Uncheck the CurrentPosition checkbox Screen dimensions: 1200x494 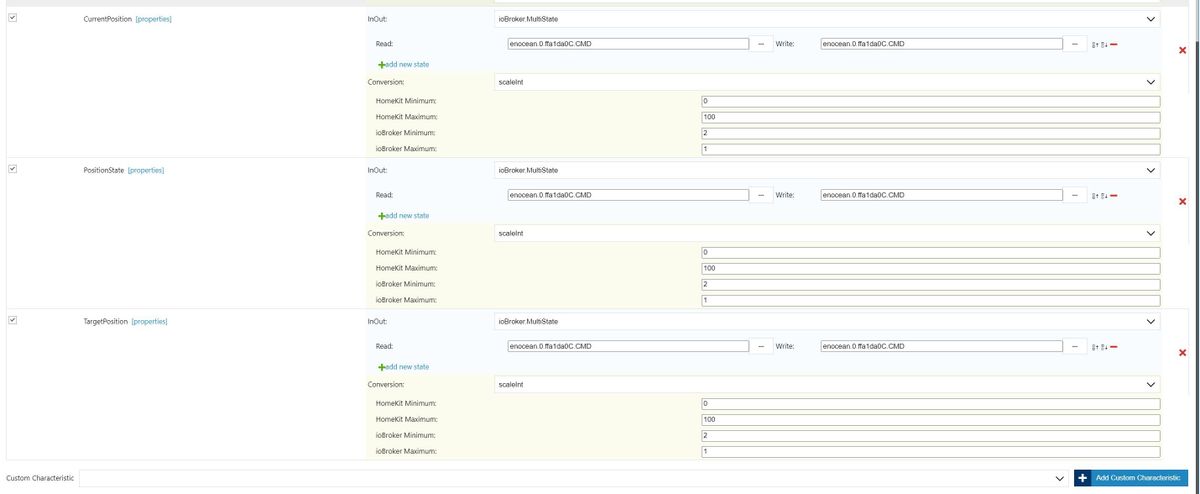[12, 18]
